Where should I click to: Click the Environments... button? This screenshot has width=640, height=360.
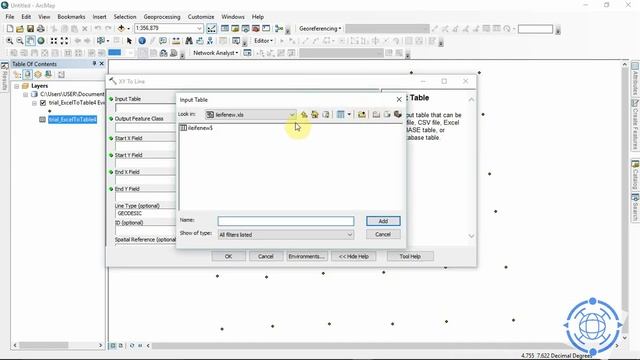tap(306, 256)
